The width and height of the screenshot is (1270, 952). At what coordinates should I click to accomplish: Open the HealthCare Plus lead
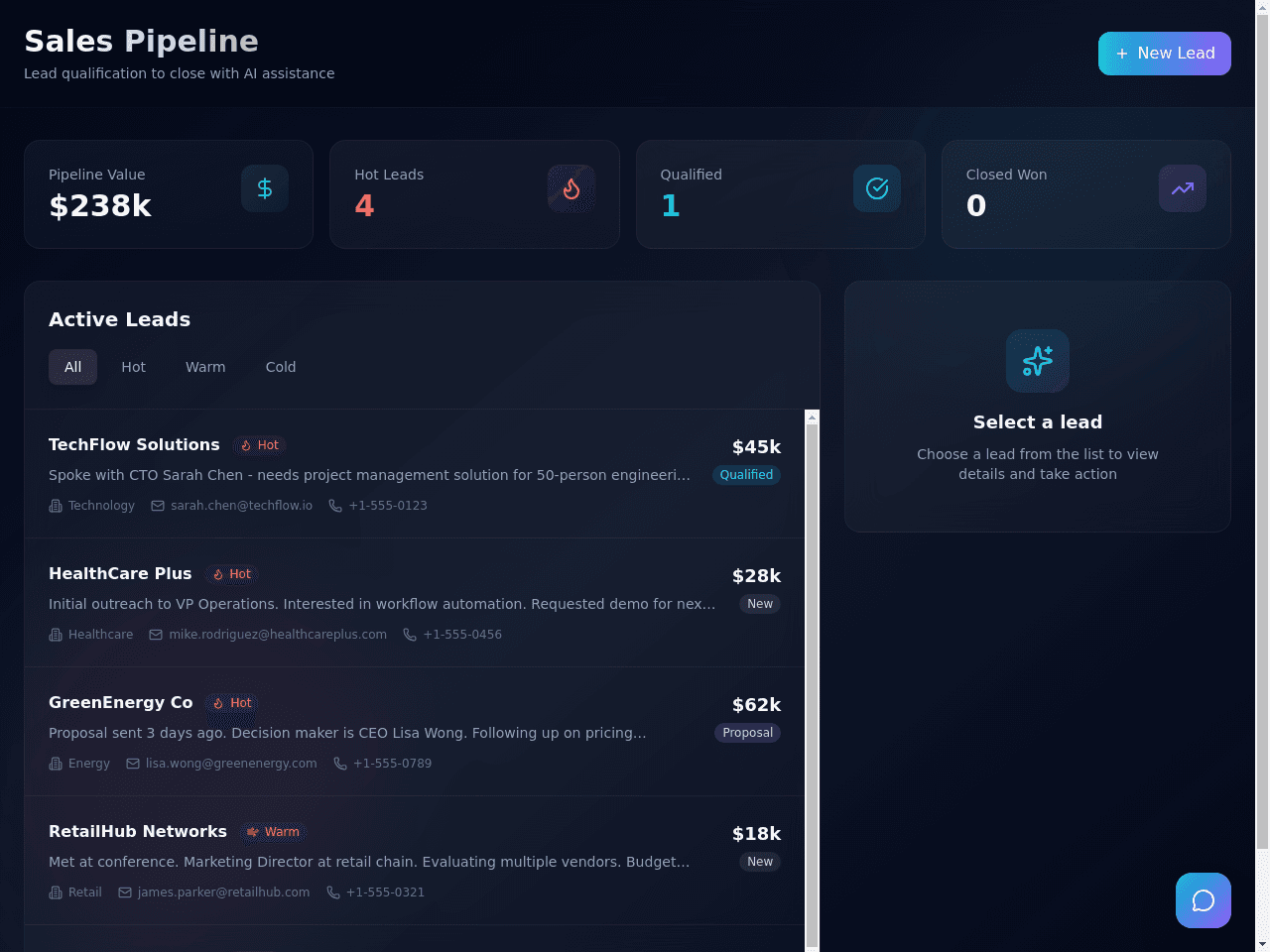point(415,603)
